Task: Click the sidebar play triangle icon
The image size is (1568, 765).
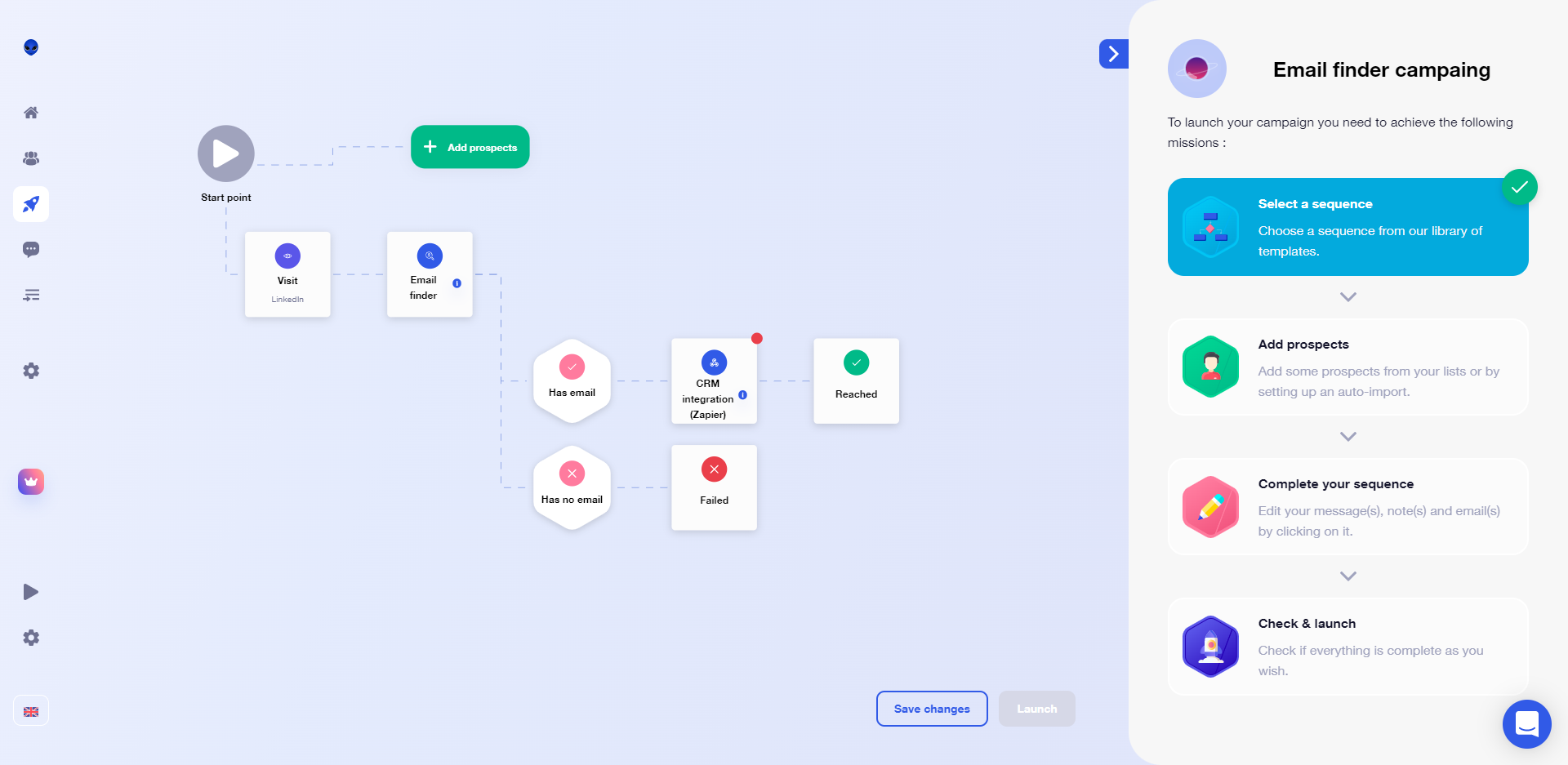Action: tap(31, 592)
